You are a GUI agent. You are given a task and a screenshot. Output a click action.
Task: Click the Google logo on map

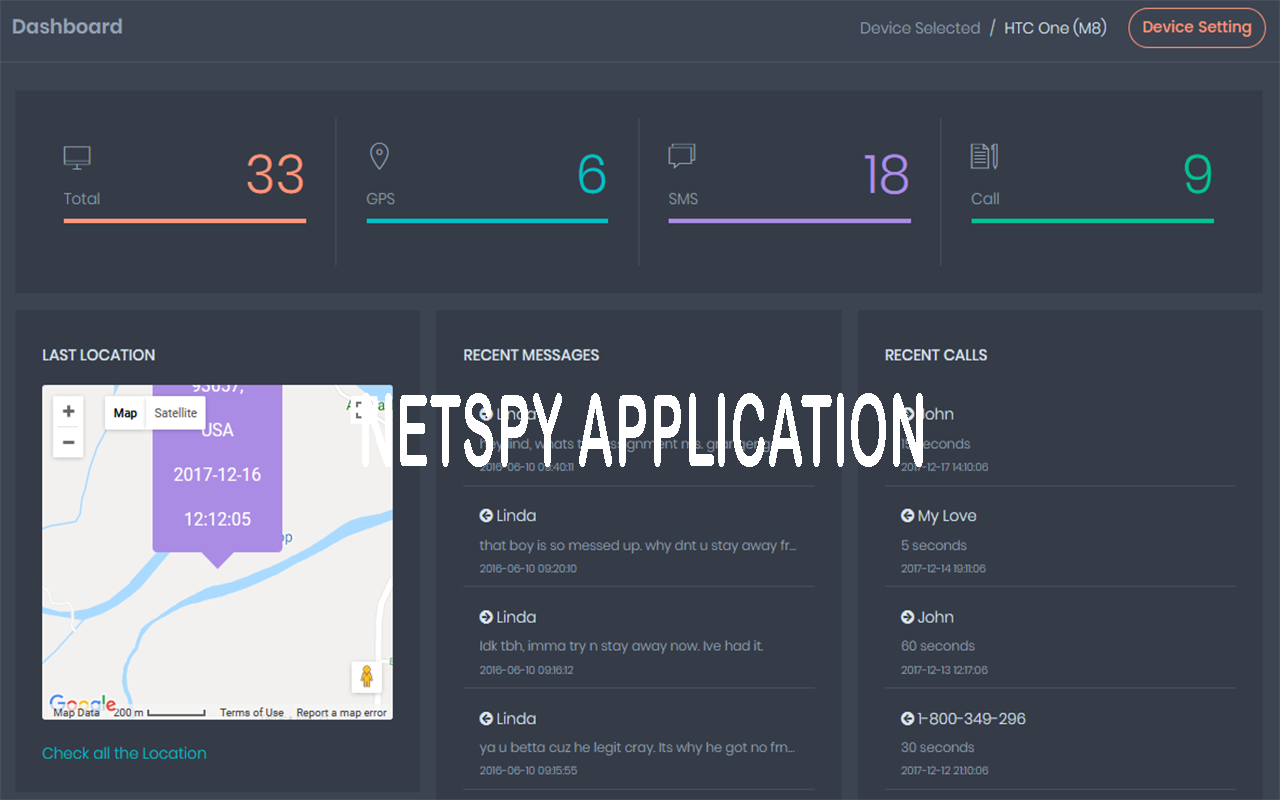tap(82, 704)
